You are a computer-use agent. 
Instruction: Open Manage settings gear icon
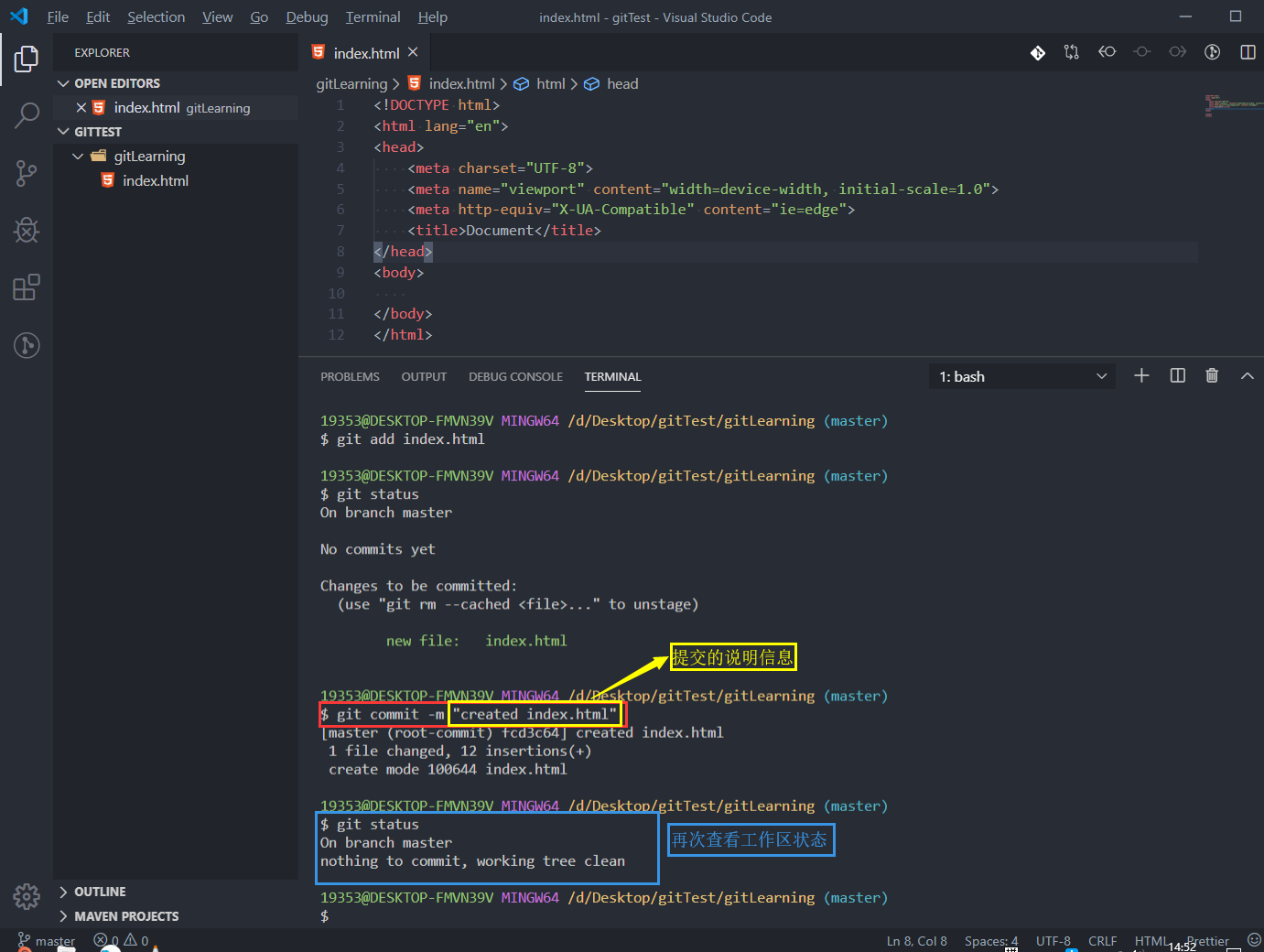27,896
